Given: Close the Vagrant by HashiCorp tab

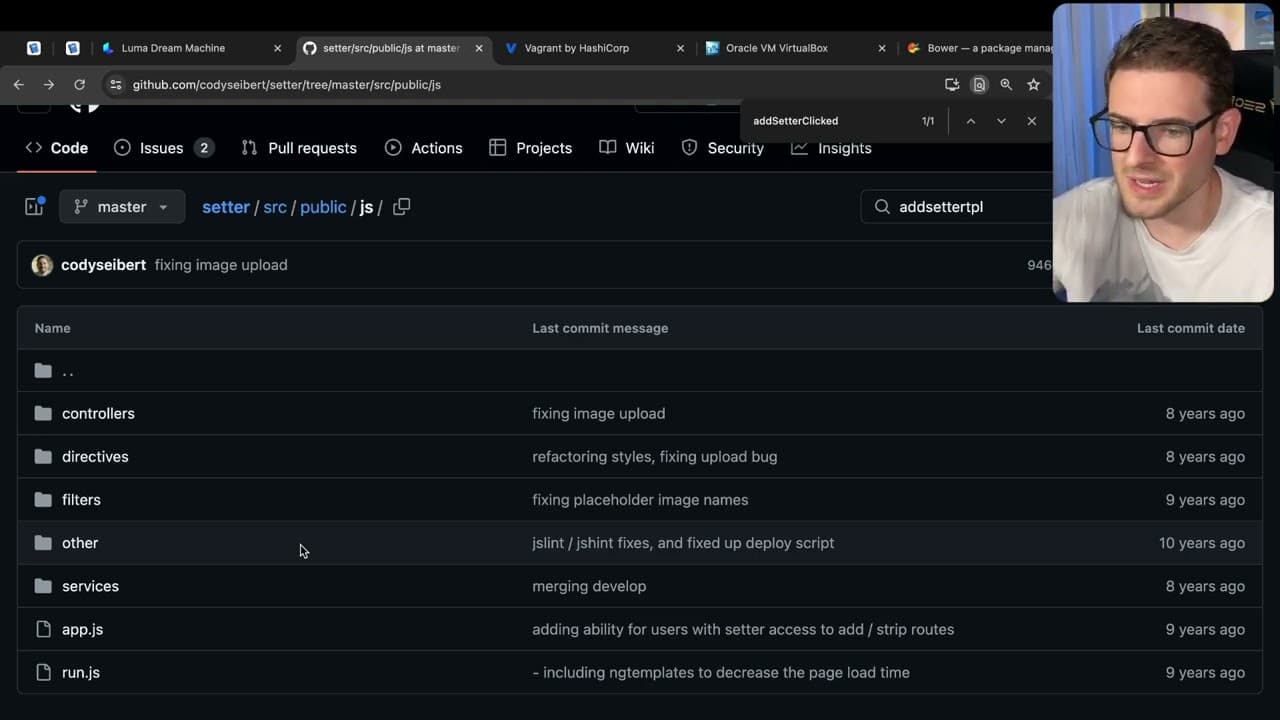Looking at the screenshot, I should [680, 48].
